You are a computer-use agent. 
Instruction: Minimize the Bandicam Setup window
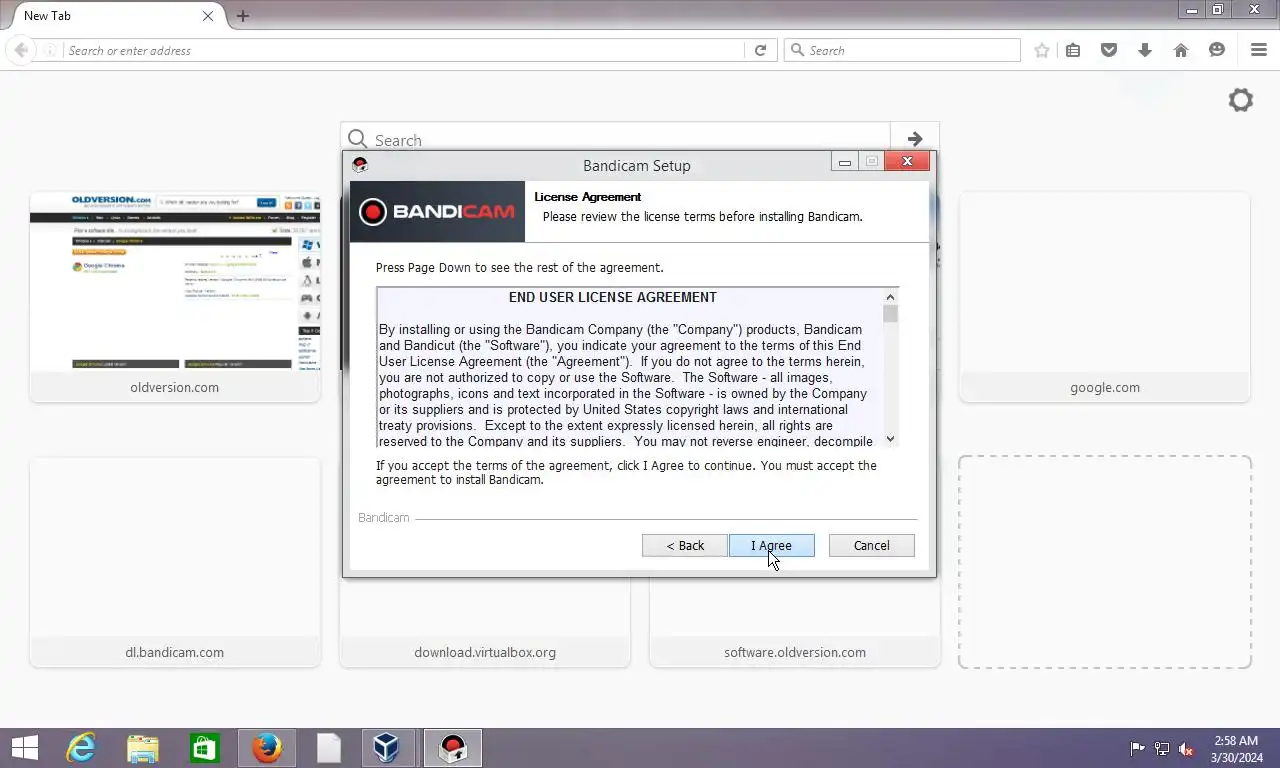point(845,162)
